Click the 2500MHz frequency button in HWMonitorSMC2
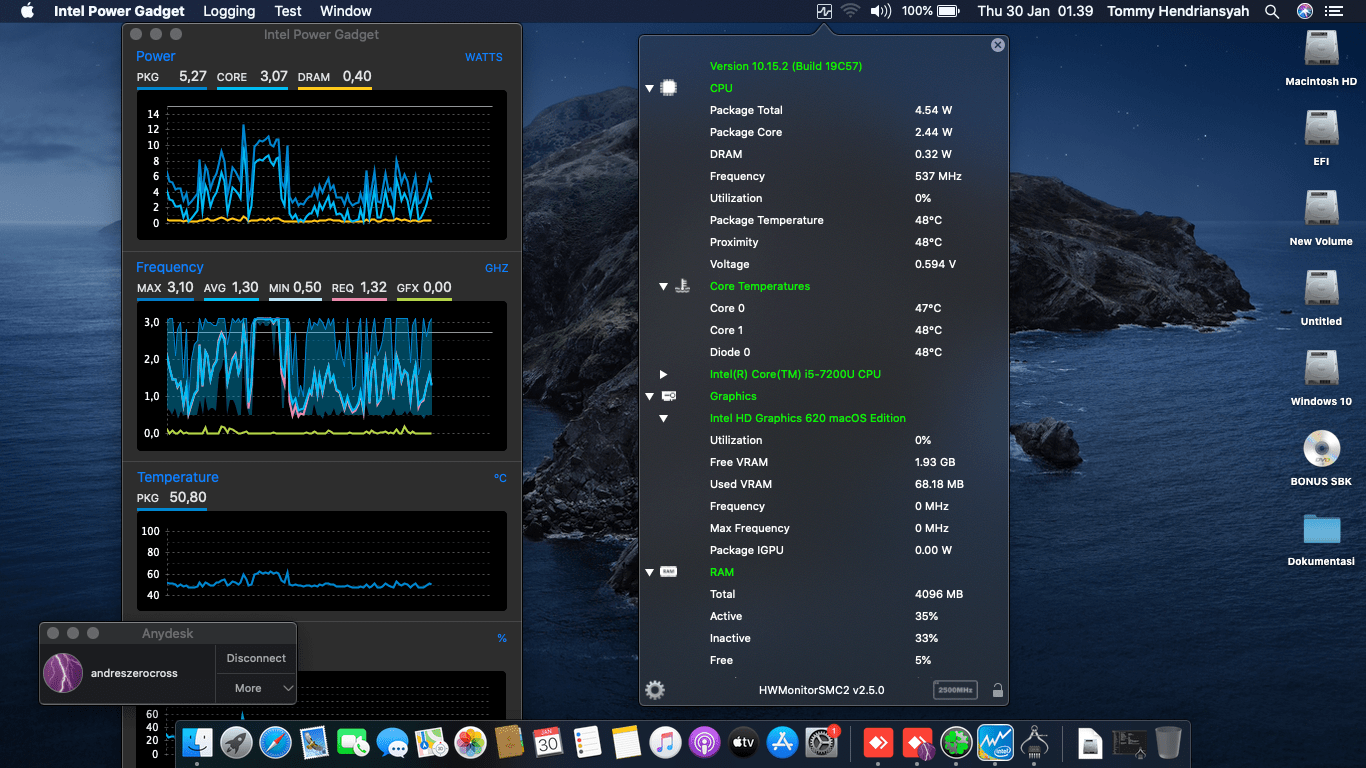This screenshot has height=768, width=1366. pyautogui.click(x=955, y=690)
